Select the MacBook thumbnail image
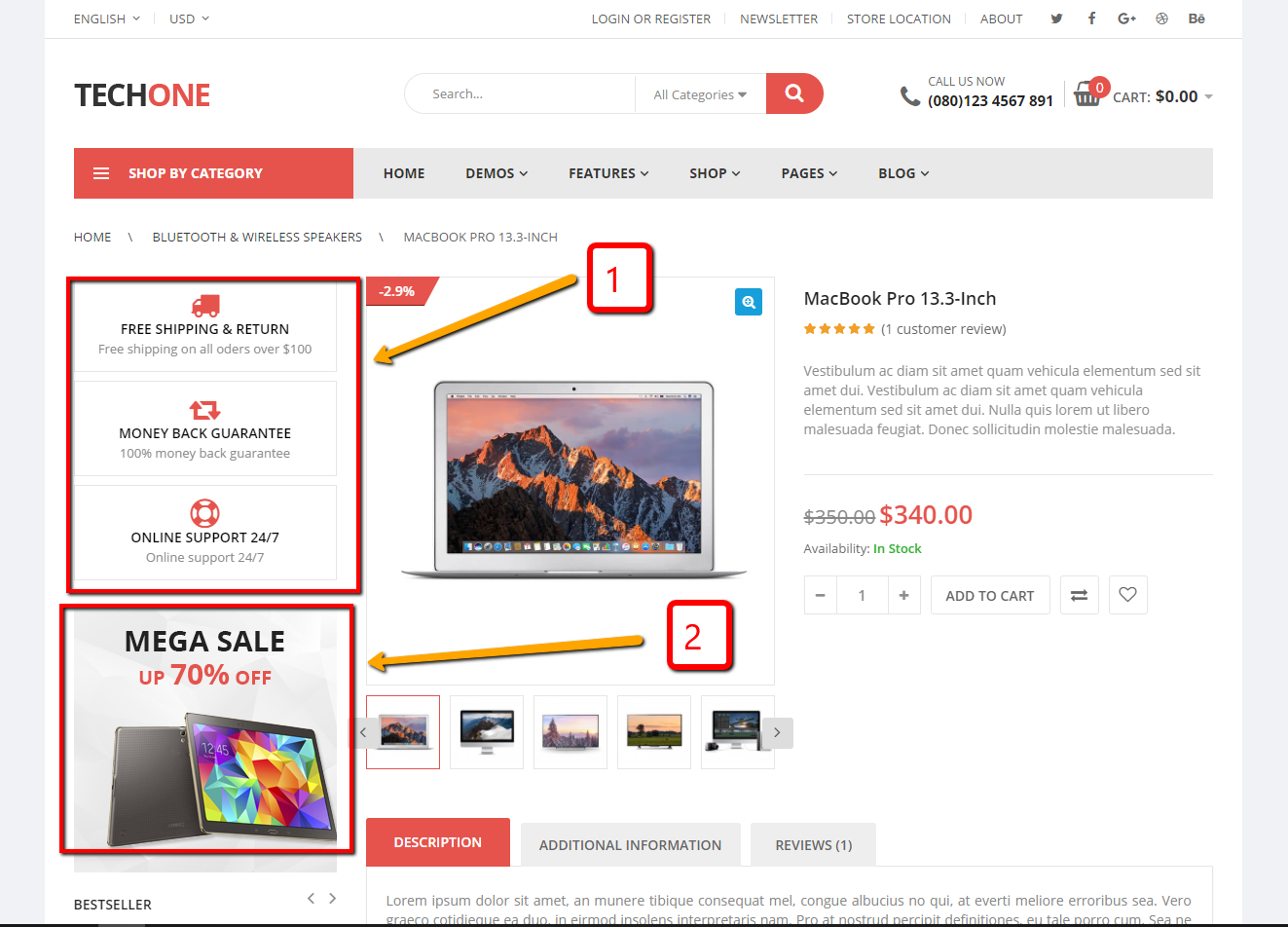Image resolution: width=1288 pixels, height=927 pixels. click(403, 732)
